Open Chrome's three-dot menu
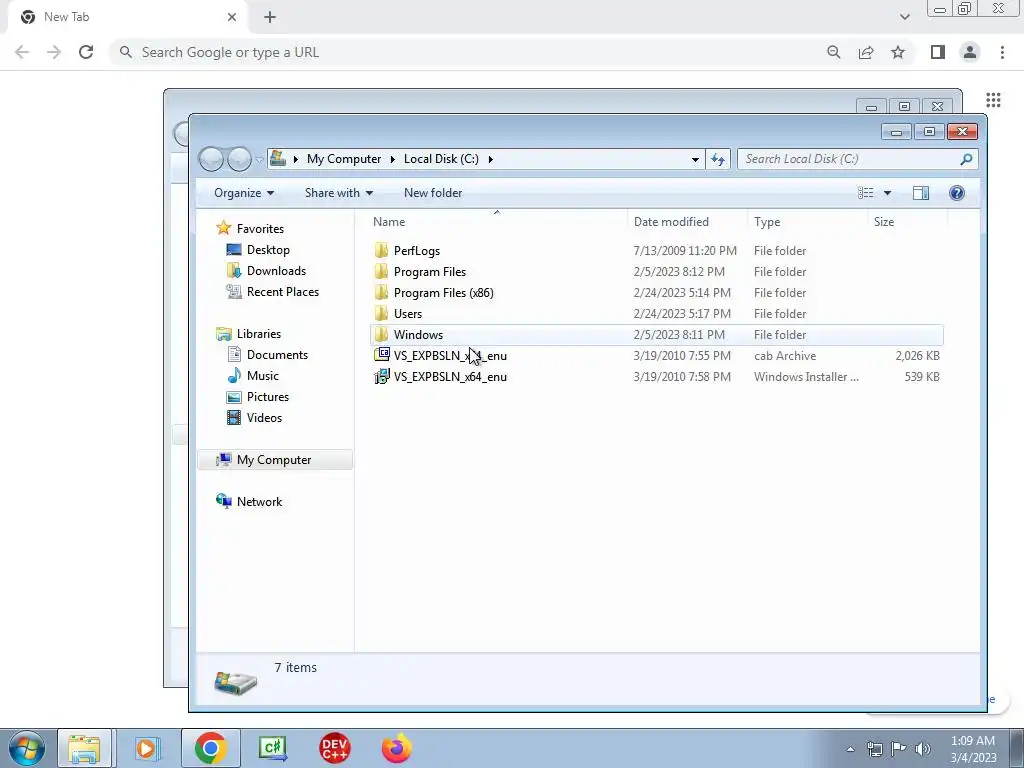This screenshot has height=768, width=1024. click(1002, 52)
